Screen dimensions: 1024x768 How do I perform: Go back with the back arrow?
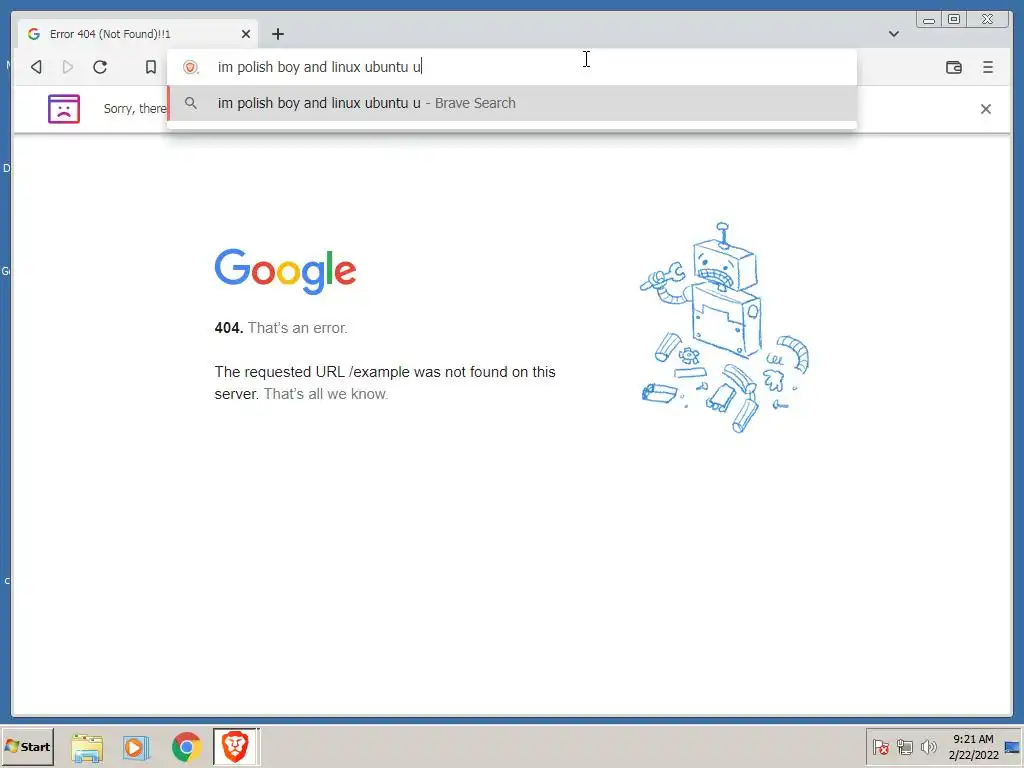37,67
